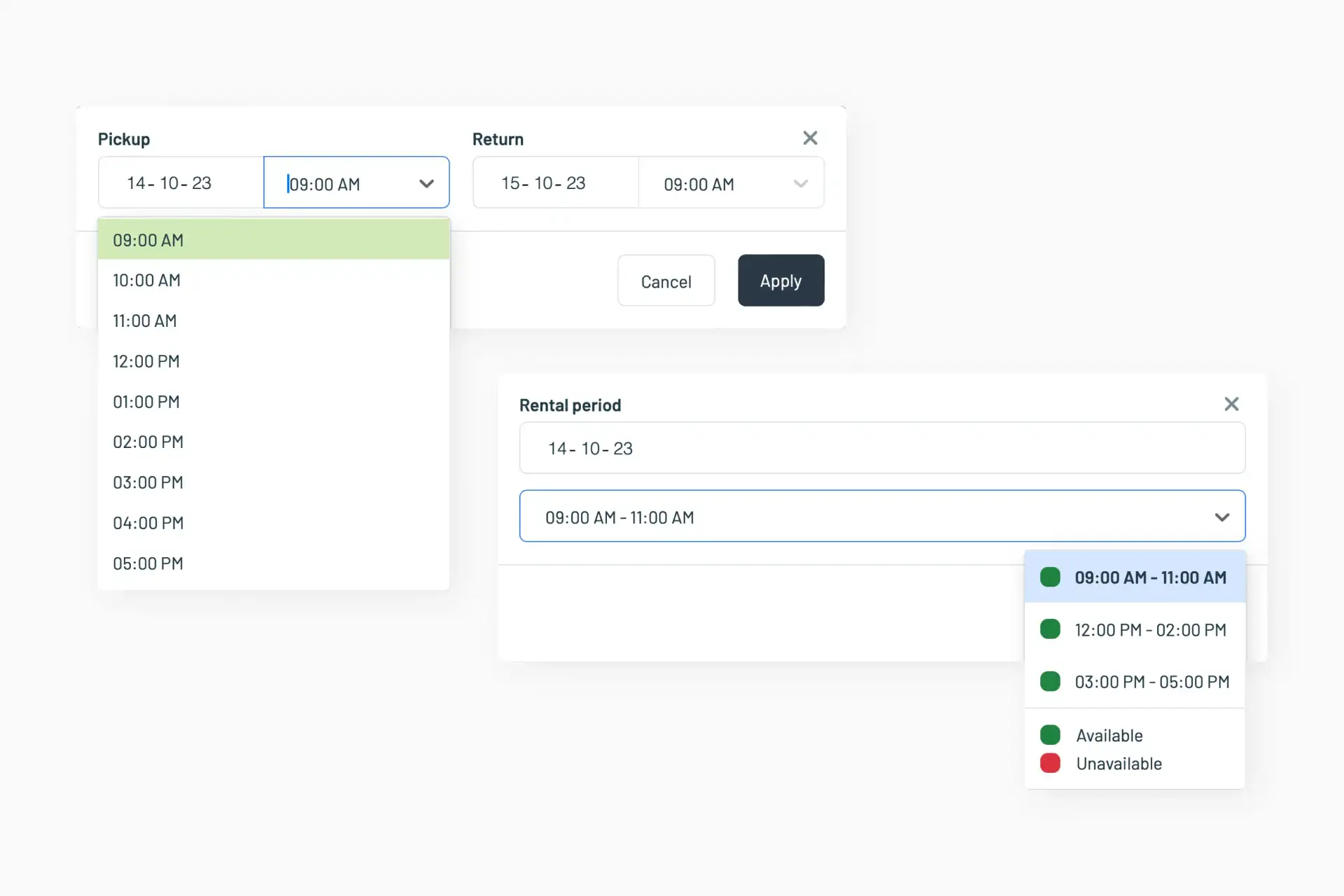This screenshot has width=1344, height=896.
Task: Click the Apply button
Action: coord(780,281)
